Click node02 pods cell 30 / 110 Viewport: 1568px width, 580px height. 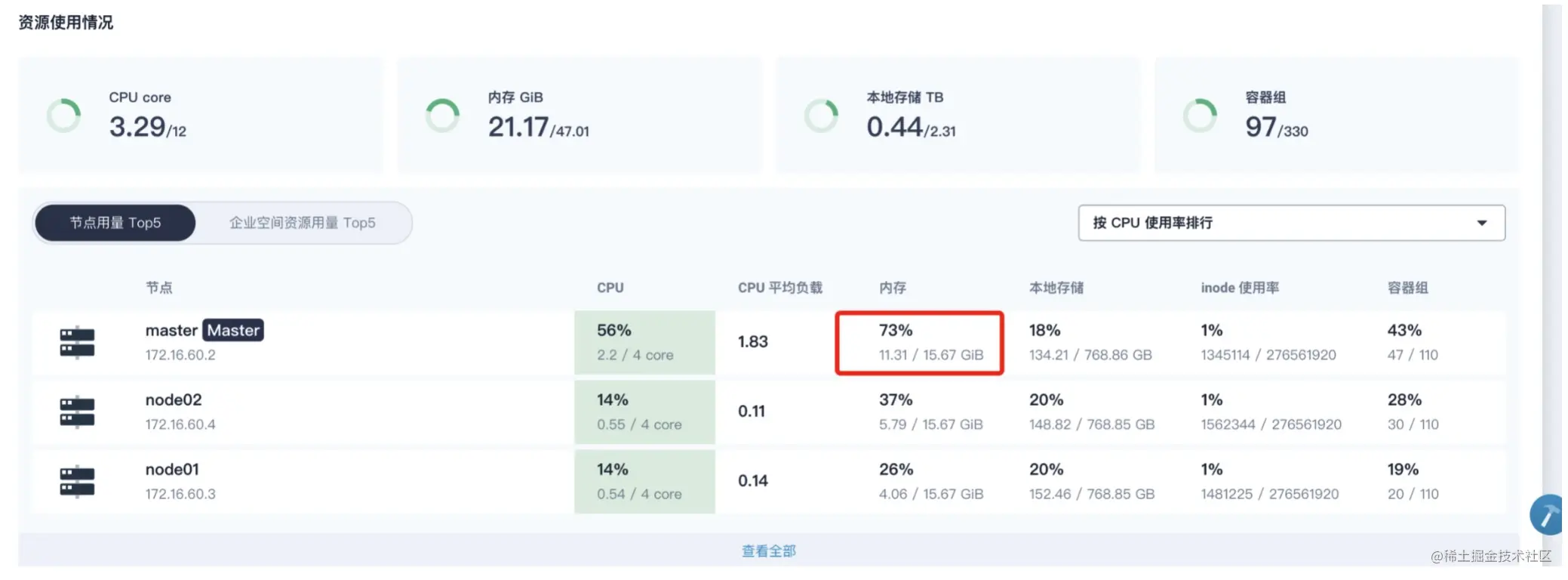coord(1413,412)
